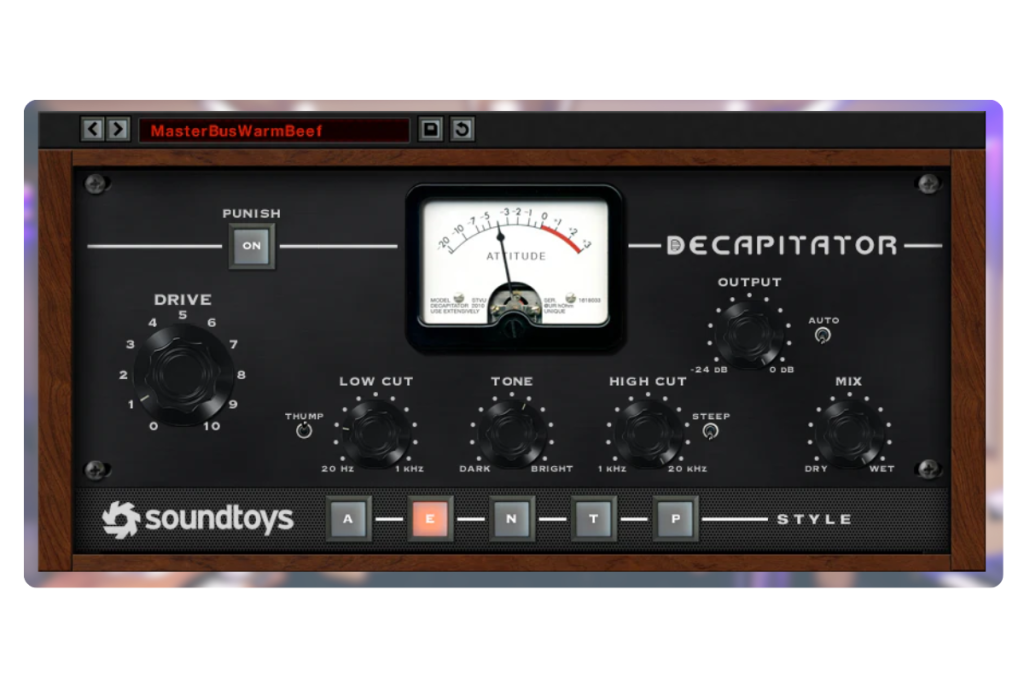Select the P saturation style
Screen dimensions: 1024x683
coord(676,518)
